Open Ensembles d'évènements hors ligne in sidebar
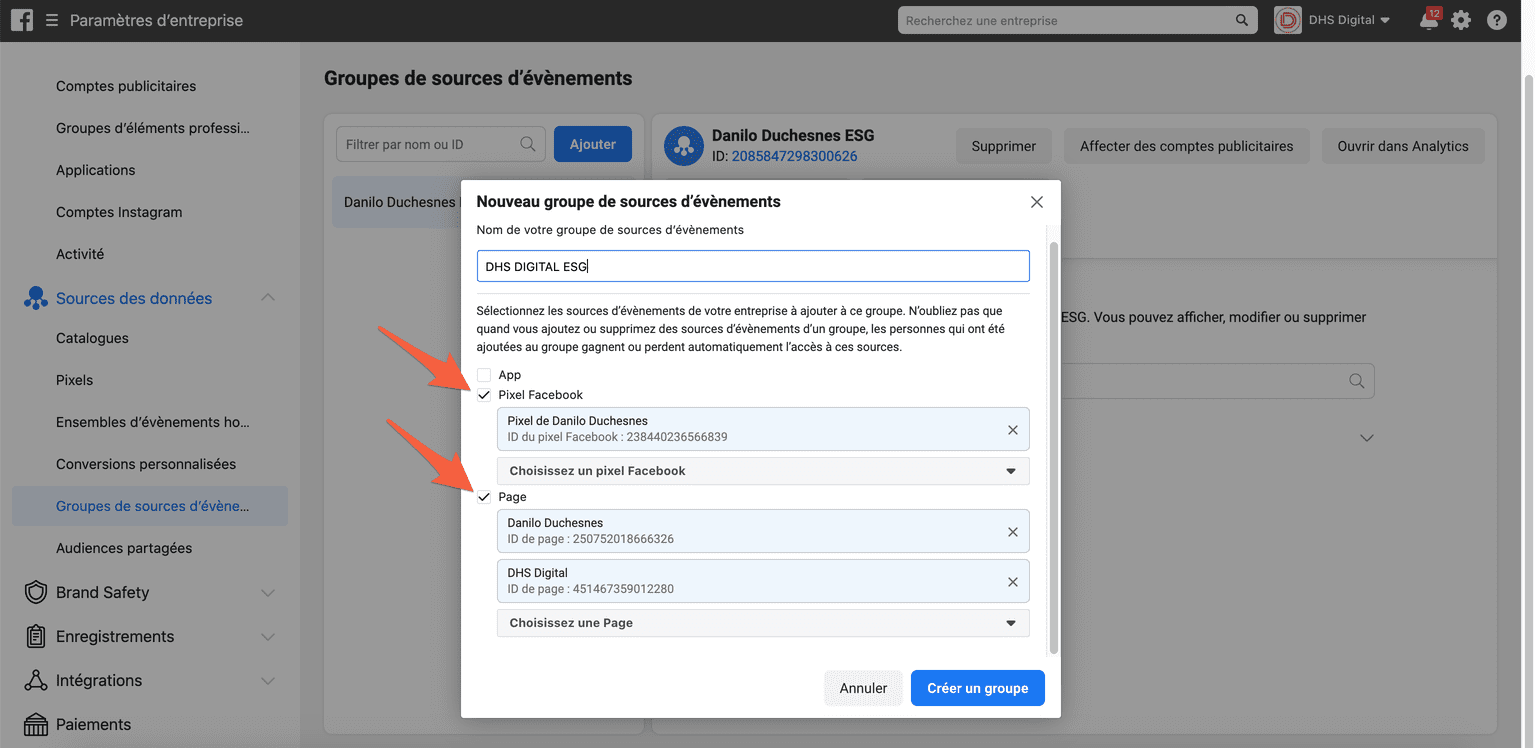This screenshot has width=1535, height=748. [153, 422]
